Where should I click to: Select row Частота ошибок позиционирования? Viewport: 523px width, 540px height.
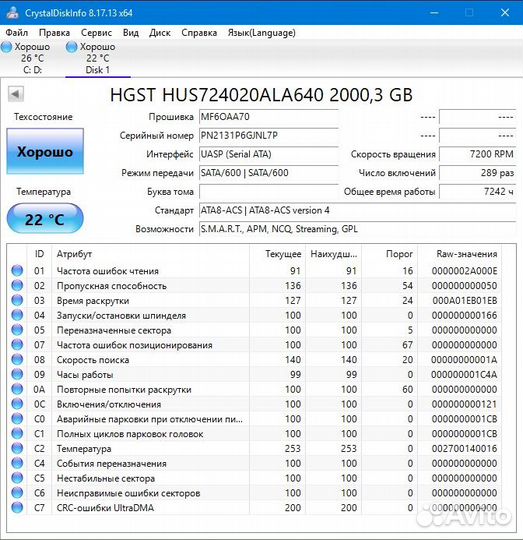coord(254,345)
